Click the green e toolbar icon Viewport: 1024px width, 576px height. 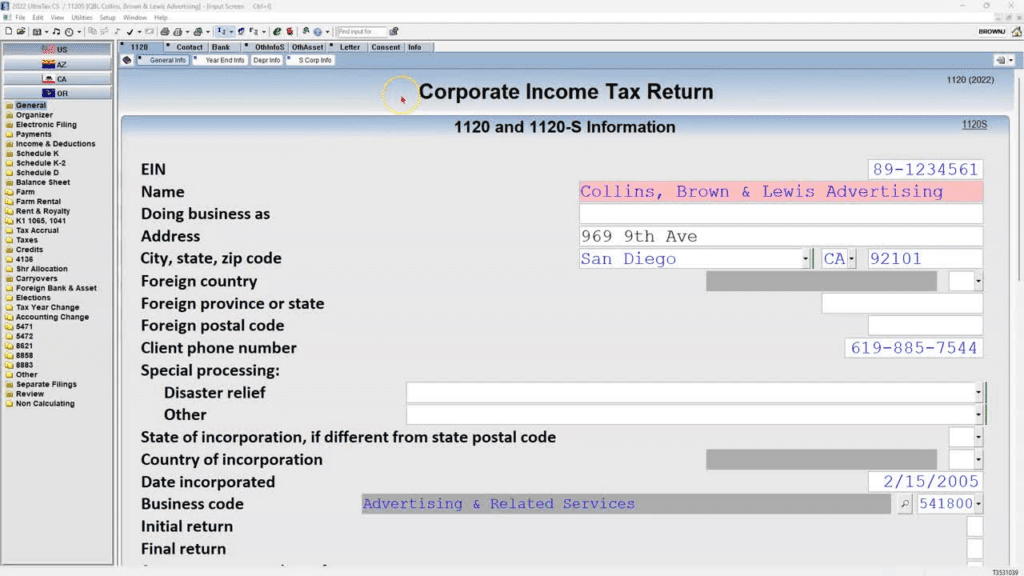(277, 31)
